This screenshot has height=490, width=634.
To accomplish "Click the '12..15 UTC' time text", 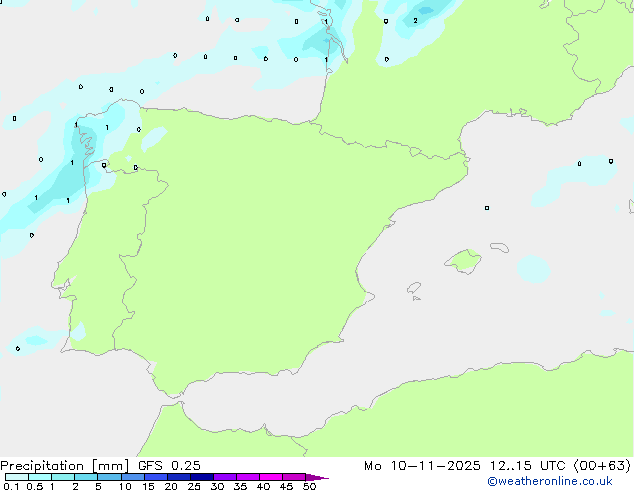I will 527,466.
